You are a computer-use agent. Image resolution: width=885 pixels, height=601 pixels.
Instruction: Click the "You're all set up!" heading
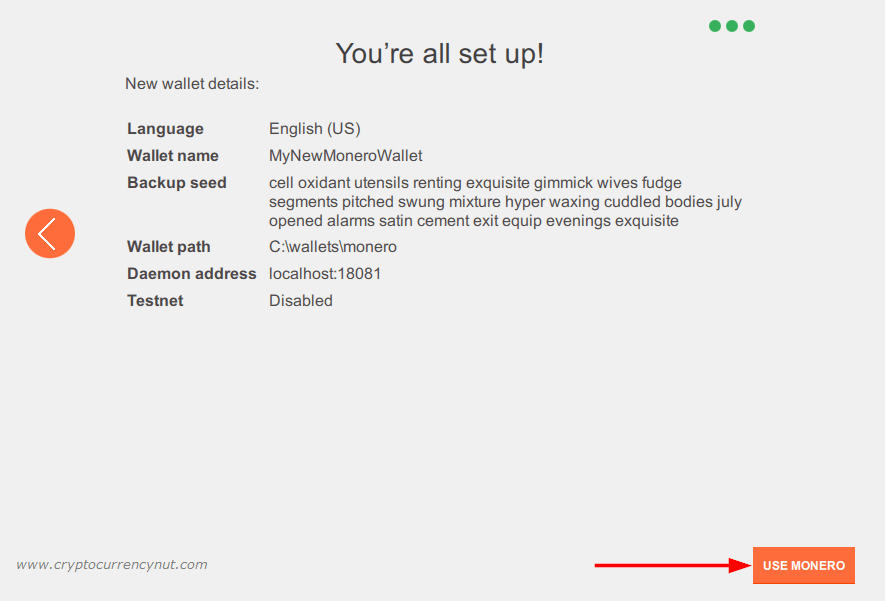point(440,54)
